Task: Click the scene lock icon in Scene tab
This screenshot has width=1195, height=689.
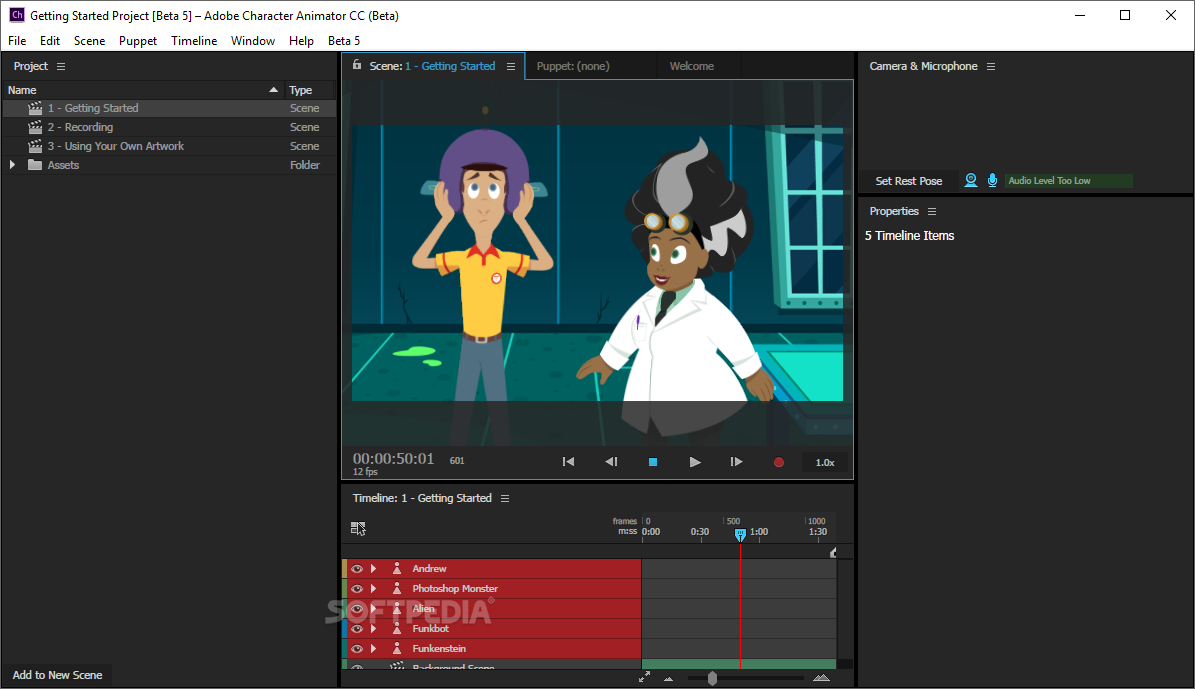Action: [357, 65]
